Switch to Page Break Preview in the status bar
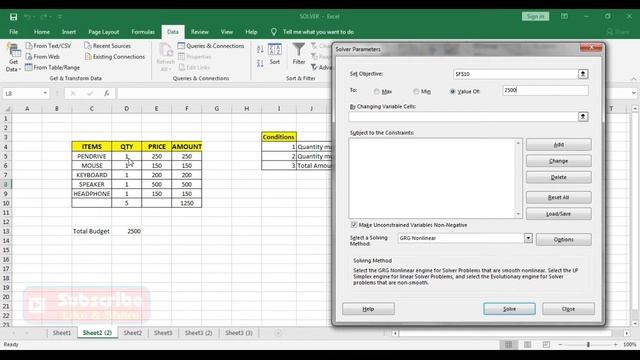 point(546,345)
